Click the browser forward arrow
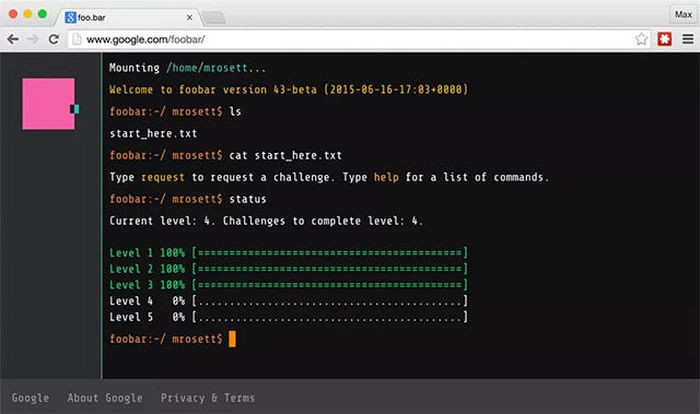This screenshot has width=700, height=414. [x=33, y=39]
